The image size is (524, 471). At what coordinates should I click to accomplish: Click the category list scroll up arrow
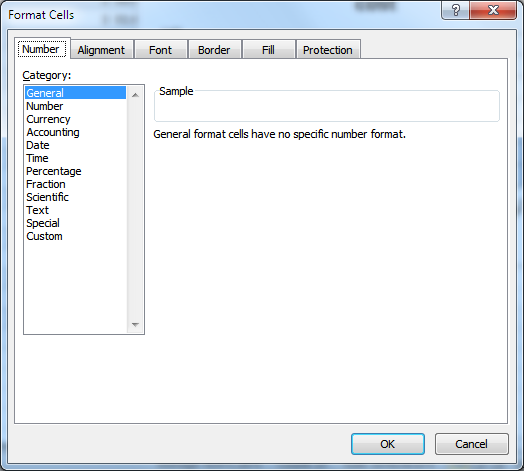pos(135,95)
